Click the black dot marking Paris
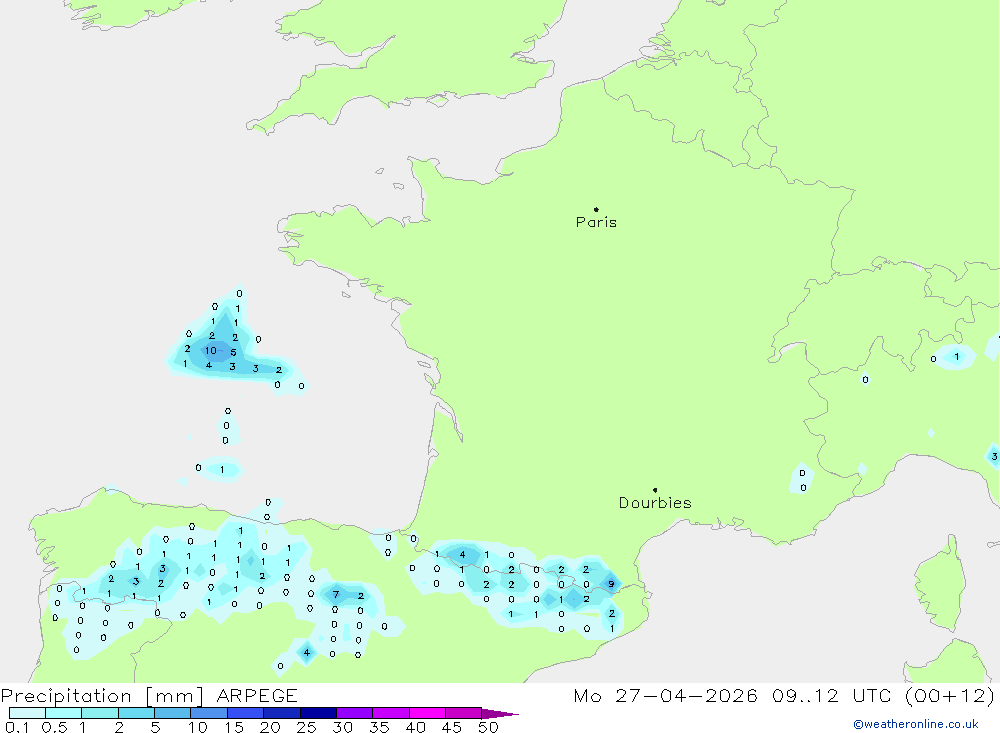 coord(596,209)
